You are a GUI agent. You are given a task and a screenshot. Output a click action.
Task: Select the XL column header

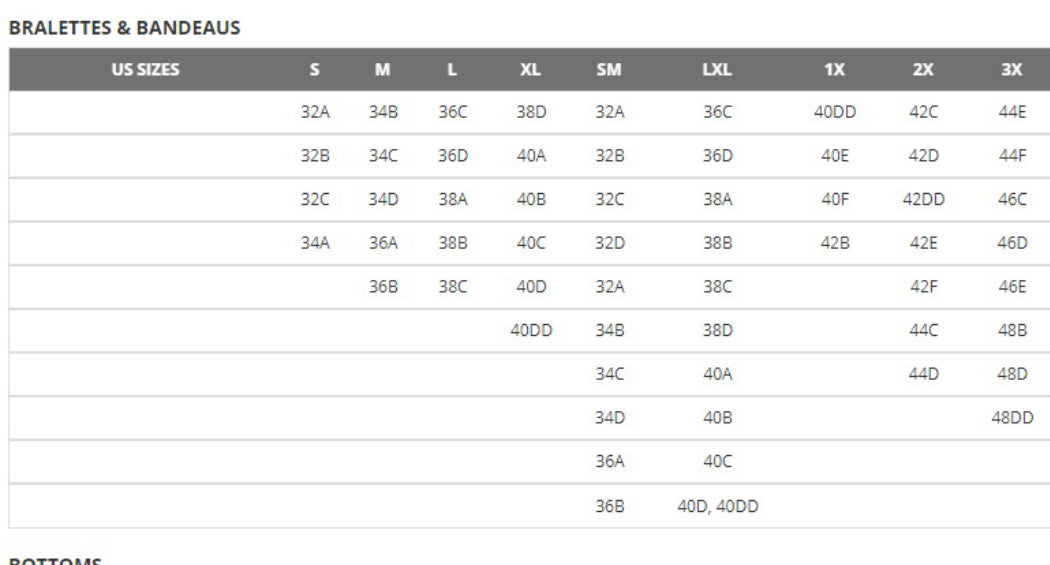click(530, 70)
